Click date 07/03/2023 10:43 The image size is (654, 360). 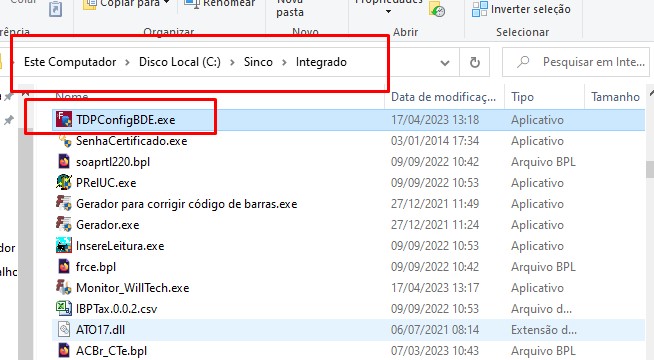click(435, 351)
